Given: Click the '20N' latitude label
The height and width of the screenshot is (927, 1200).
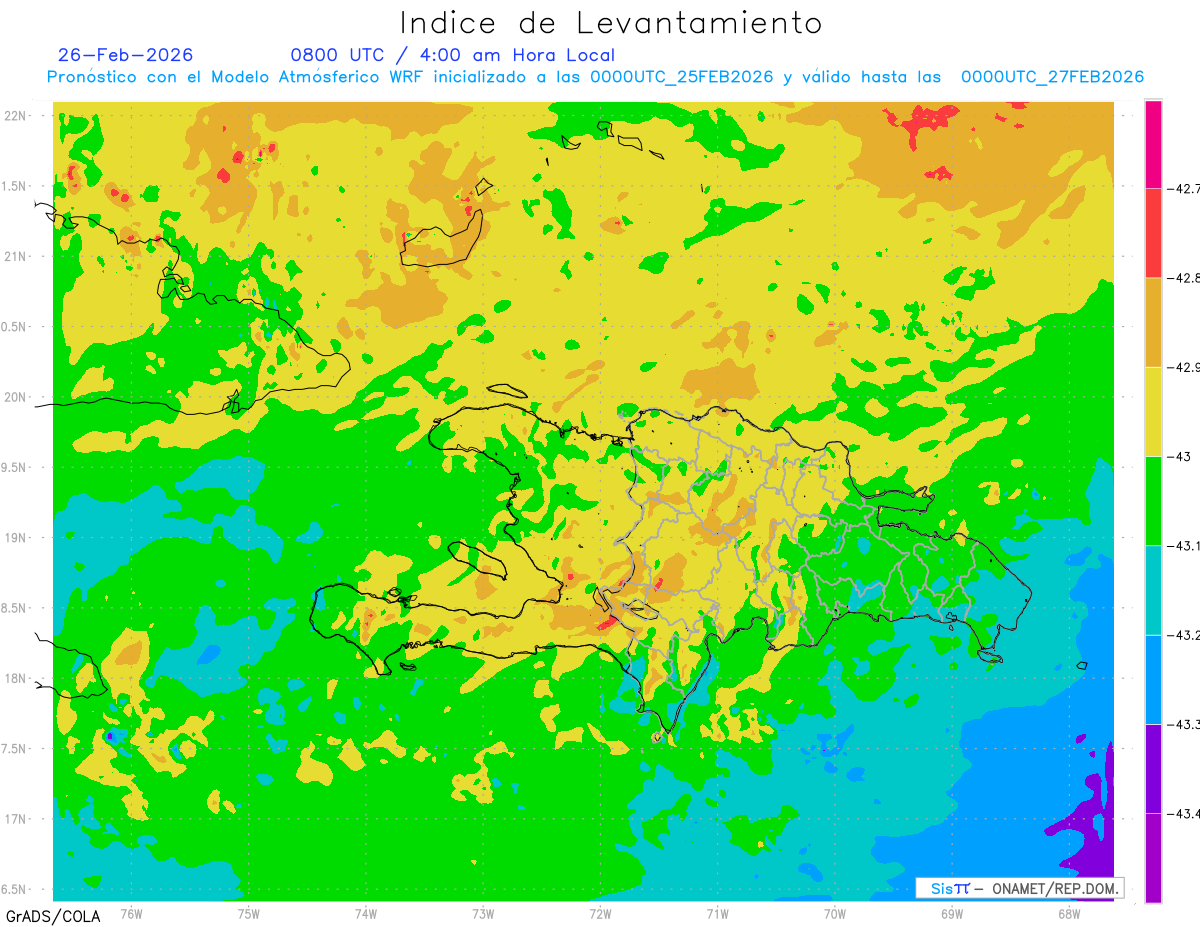Looking at the screenshot, I should (16, 397).
